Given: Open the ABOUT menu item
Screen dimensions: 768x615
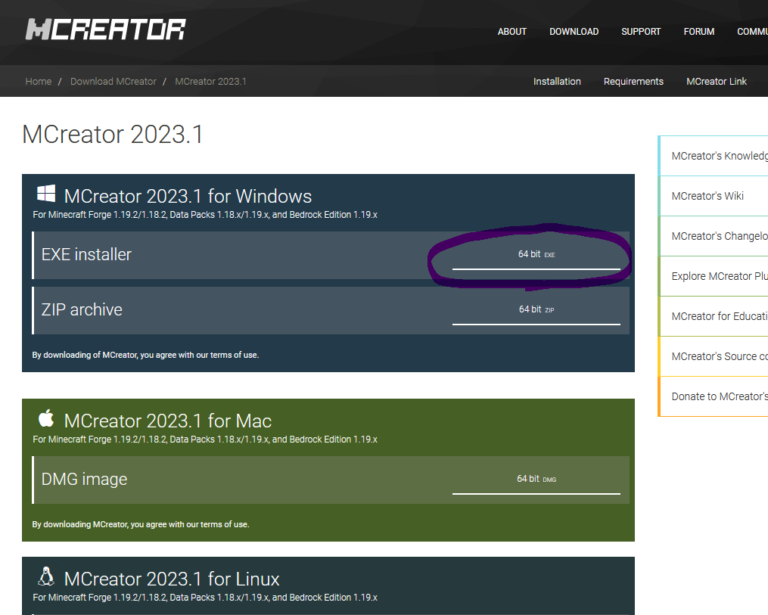Looking at the screenshot, I should [x=512, y=32].
